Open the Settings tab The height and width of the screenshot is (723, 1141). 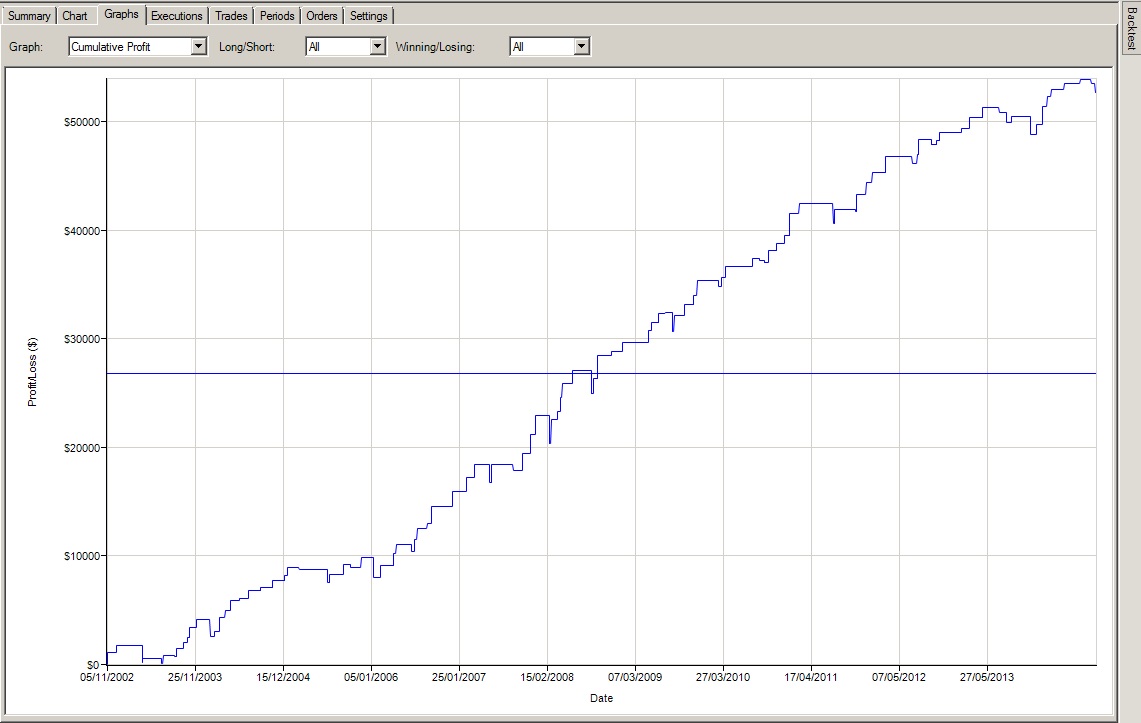[369, 16]
